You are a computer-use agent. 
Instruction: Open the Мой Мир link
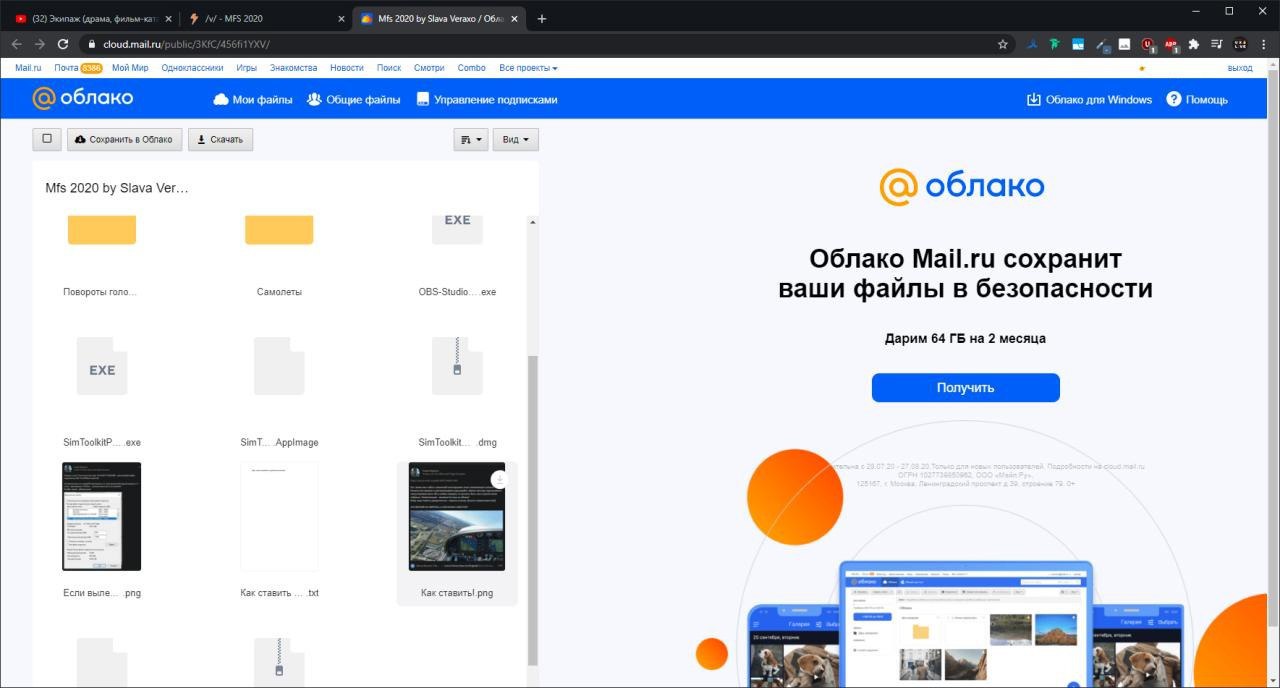pyautogui.click(x=130, y=68)
